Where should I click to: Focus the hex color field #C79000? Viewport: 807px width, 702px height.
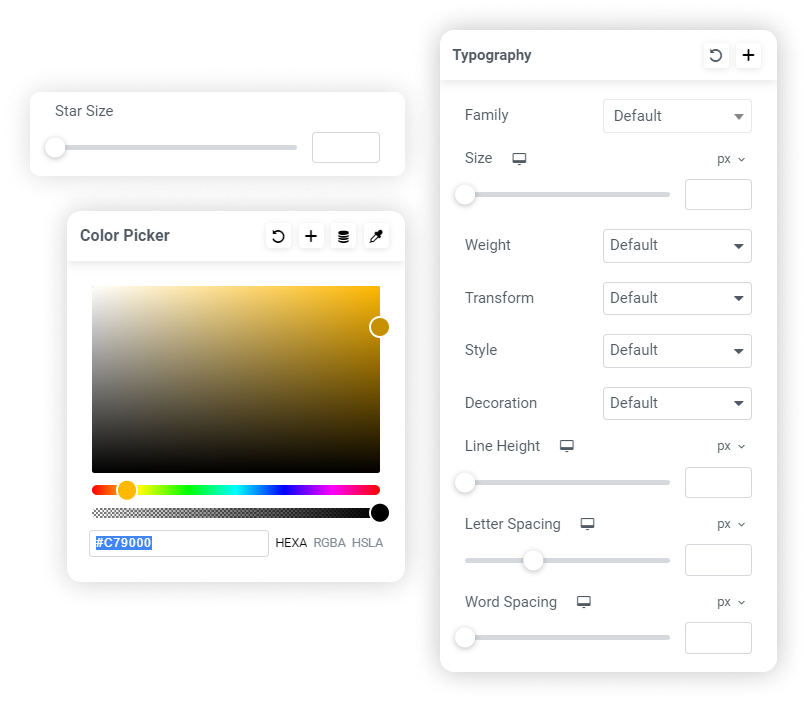click(x=179, y=543)
